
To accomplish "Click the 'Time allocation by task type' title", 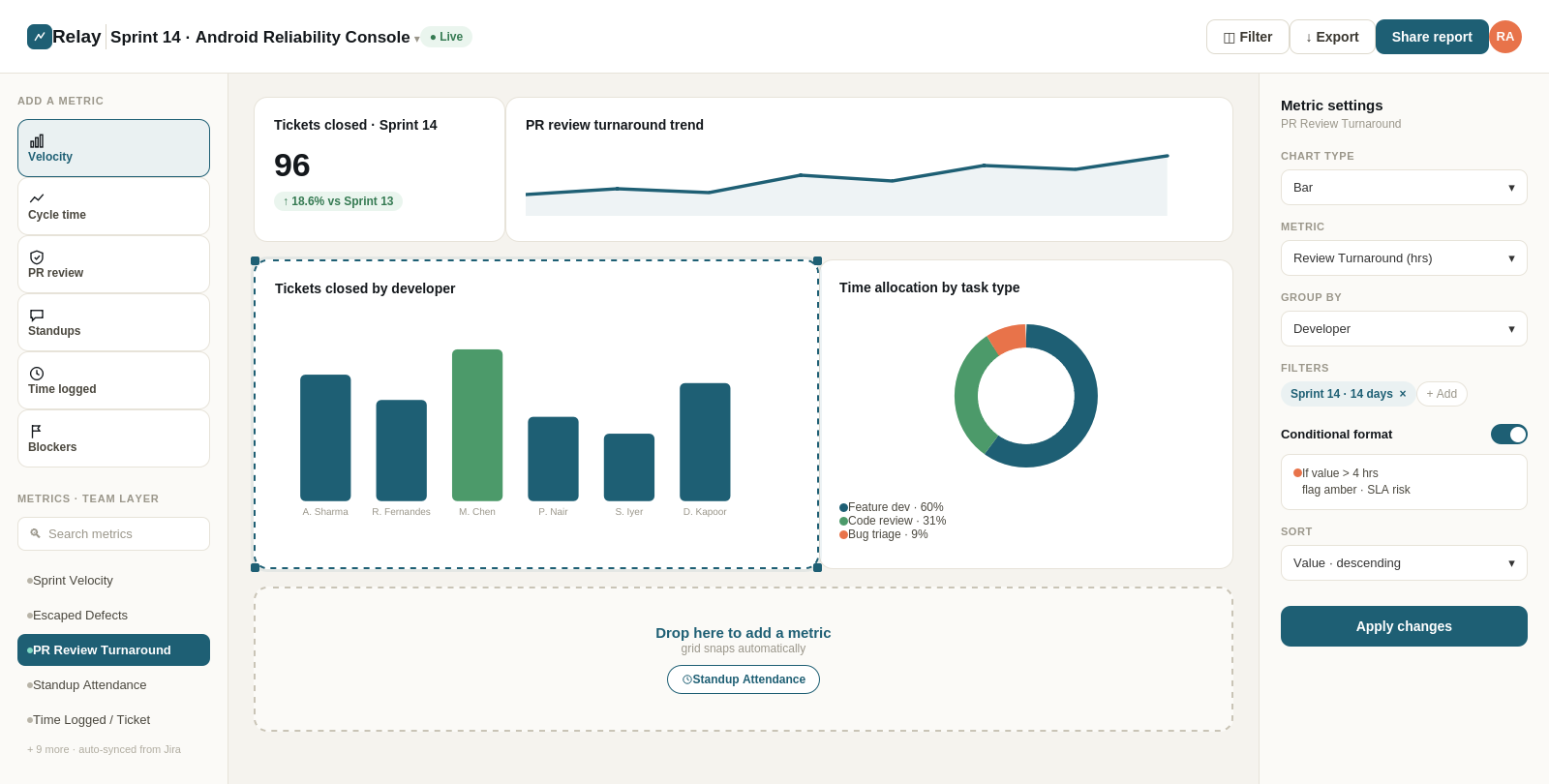I will 929,287.
